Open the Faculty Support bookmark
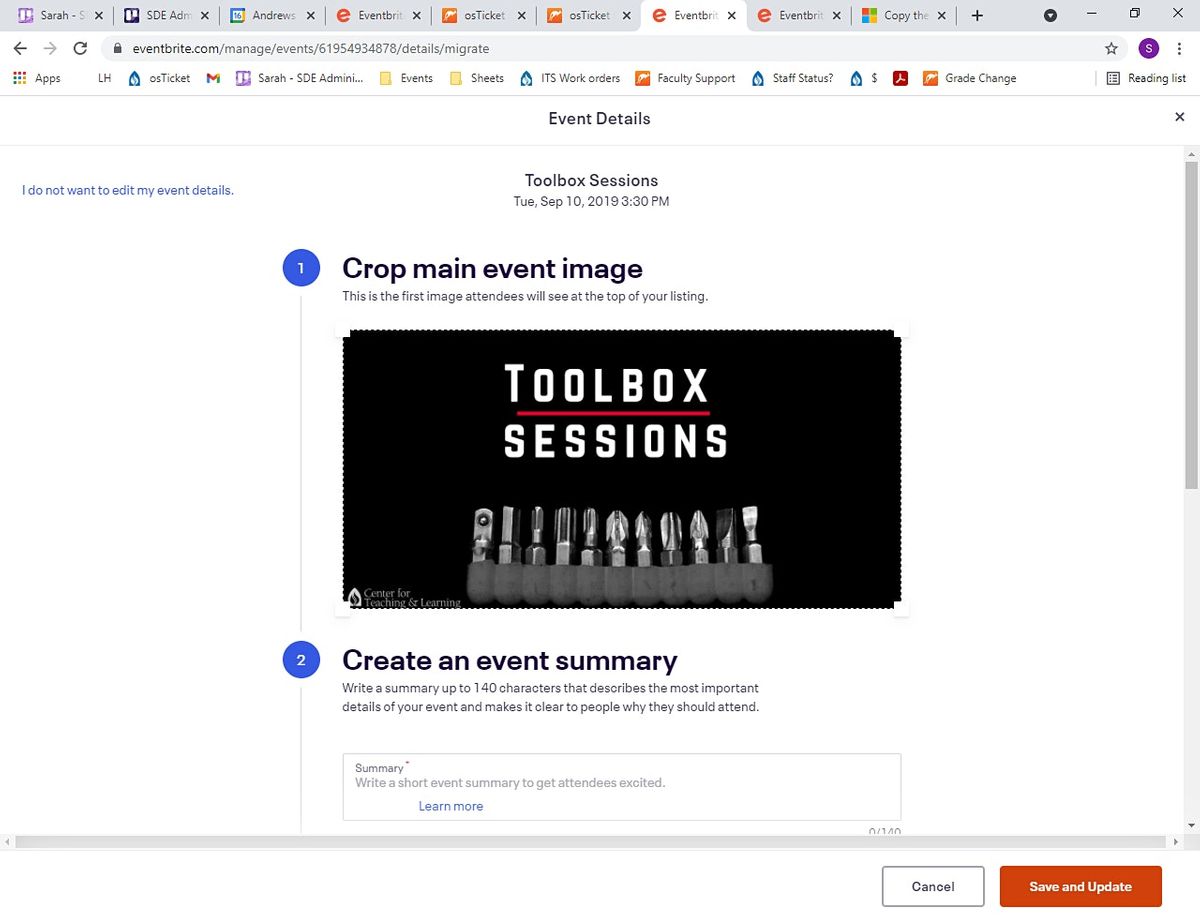The width and height of the screenshot is (1200, 923). pyautogui.click(x=685, y=78)
